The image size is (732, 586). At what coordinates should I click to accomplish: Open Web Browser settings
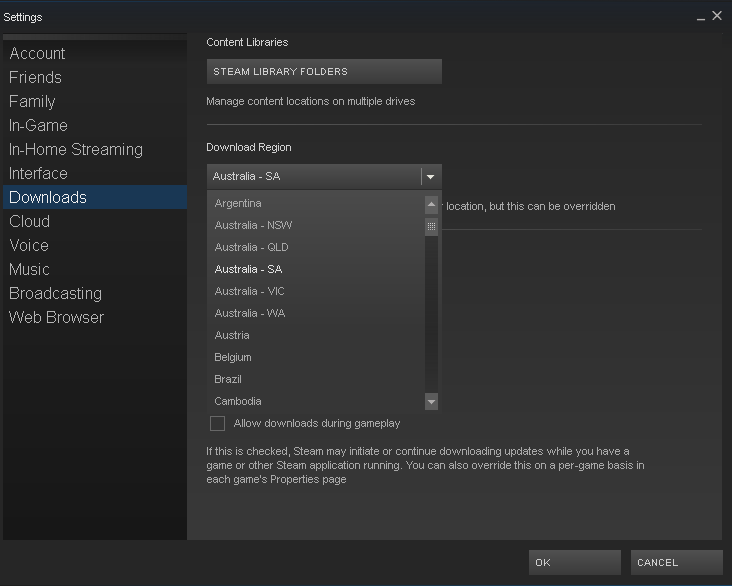(95, 318)
